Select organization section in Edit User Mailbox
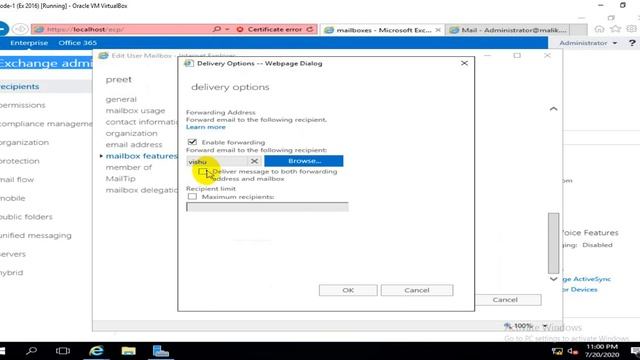This screenshot has width=640, height=360. pyautogui.click(x=131, y=133)
